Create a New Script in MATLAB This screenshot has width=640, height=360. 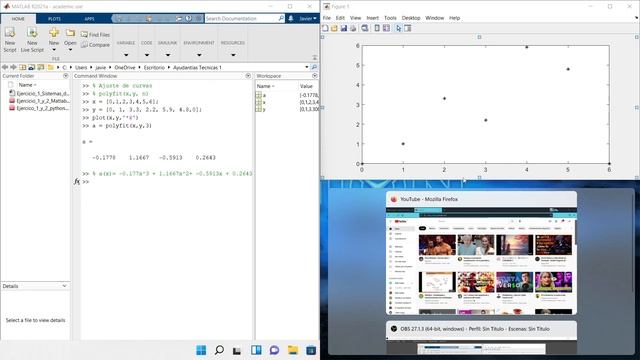[10, 40]
